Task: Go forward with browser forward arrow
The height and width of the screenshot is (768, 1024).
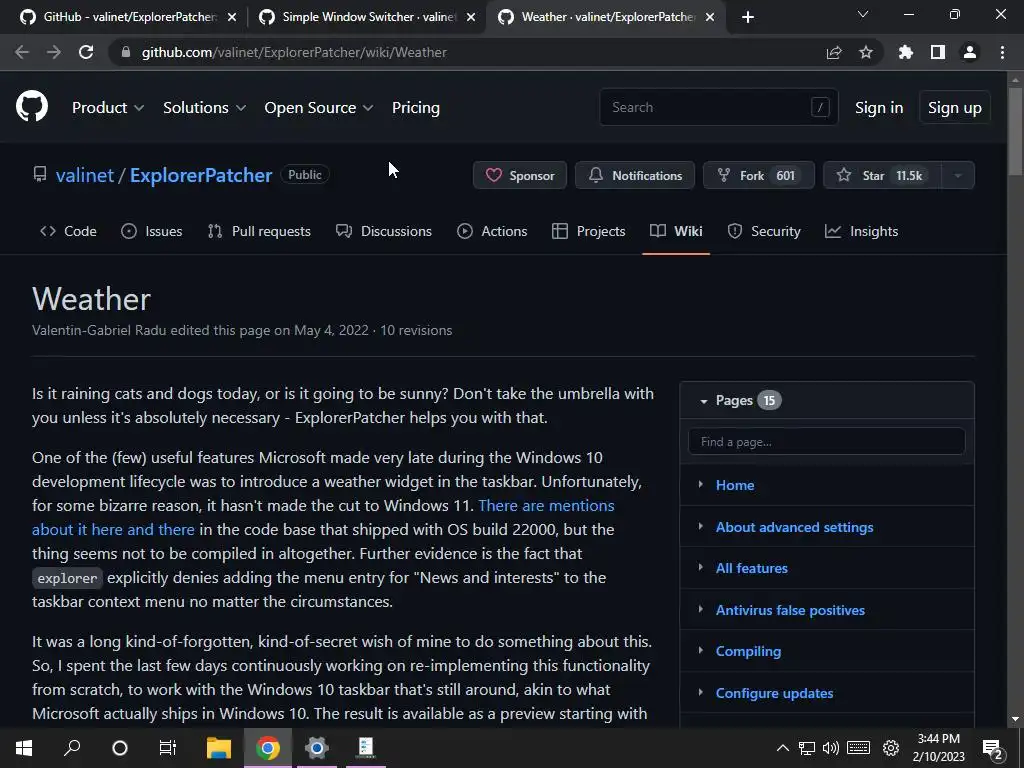Action: point(54,52)
